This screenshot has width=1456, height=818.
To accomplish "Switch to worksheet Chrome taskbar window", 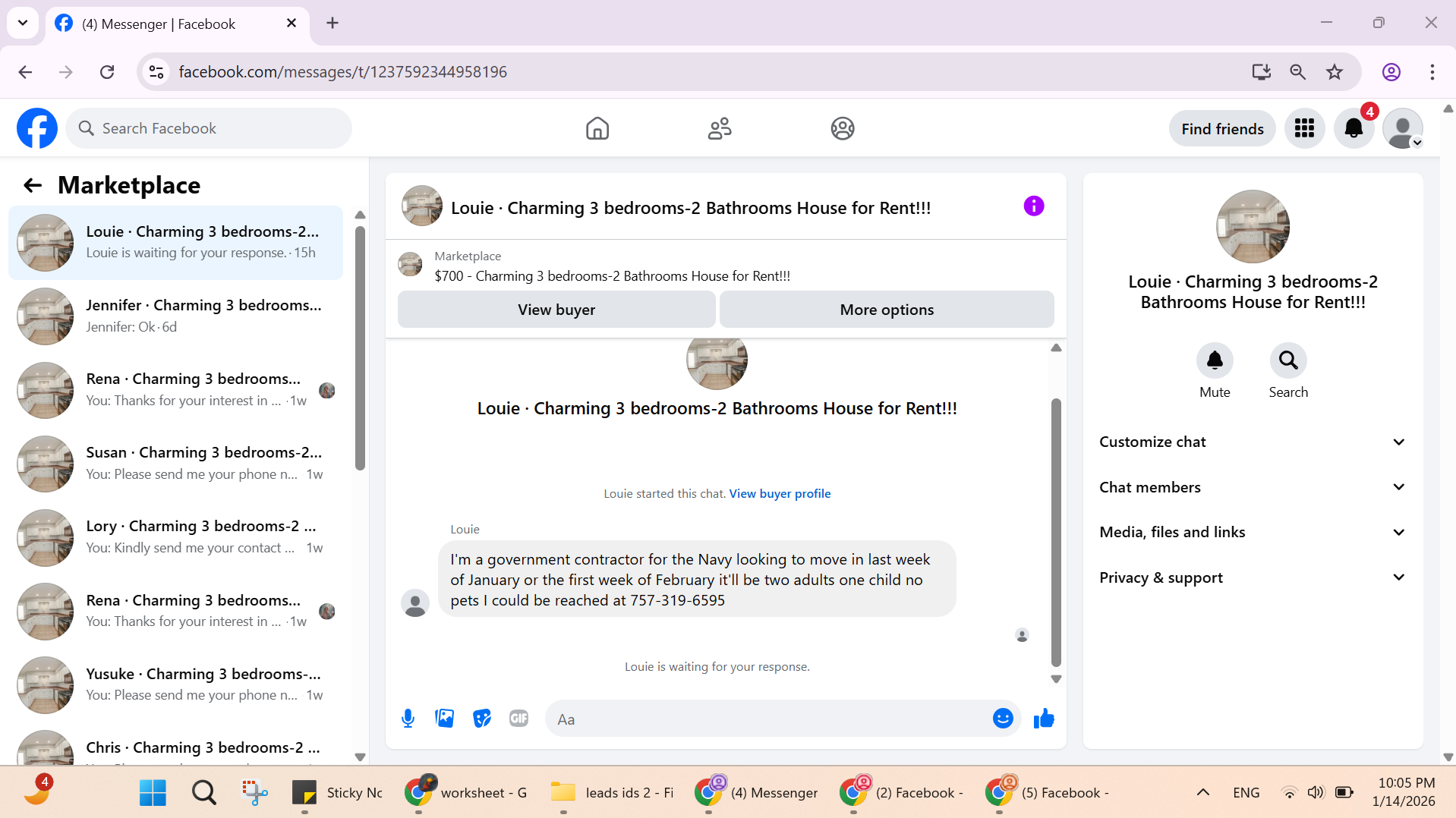I will tap(466, 792).
